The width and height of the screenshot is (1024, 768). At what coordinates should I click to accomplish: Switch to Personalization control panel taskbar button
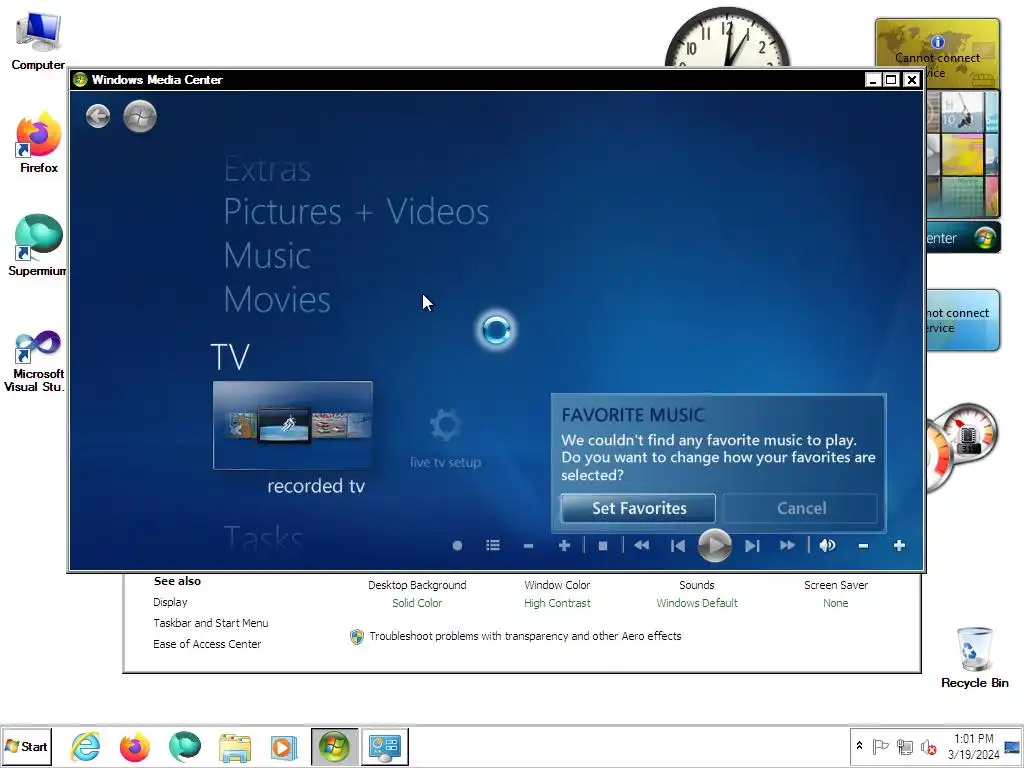click(x=385, y=746)
